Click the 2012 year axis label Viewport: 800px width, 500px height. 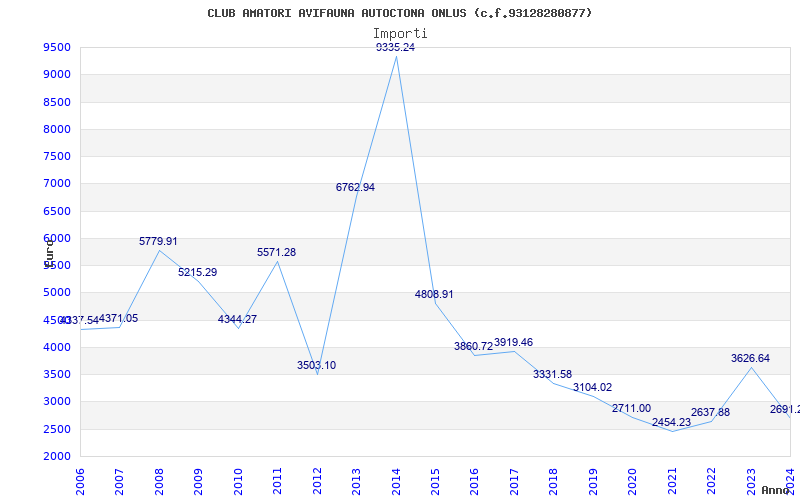(x=317, y=482)
